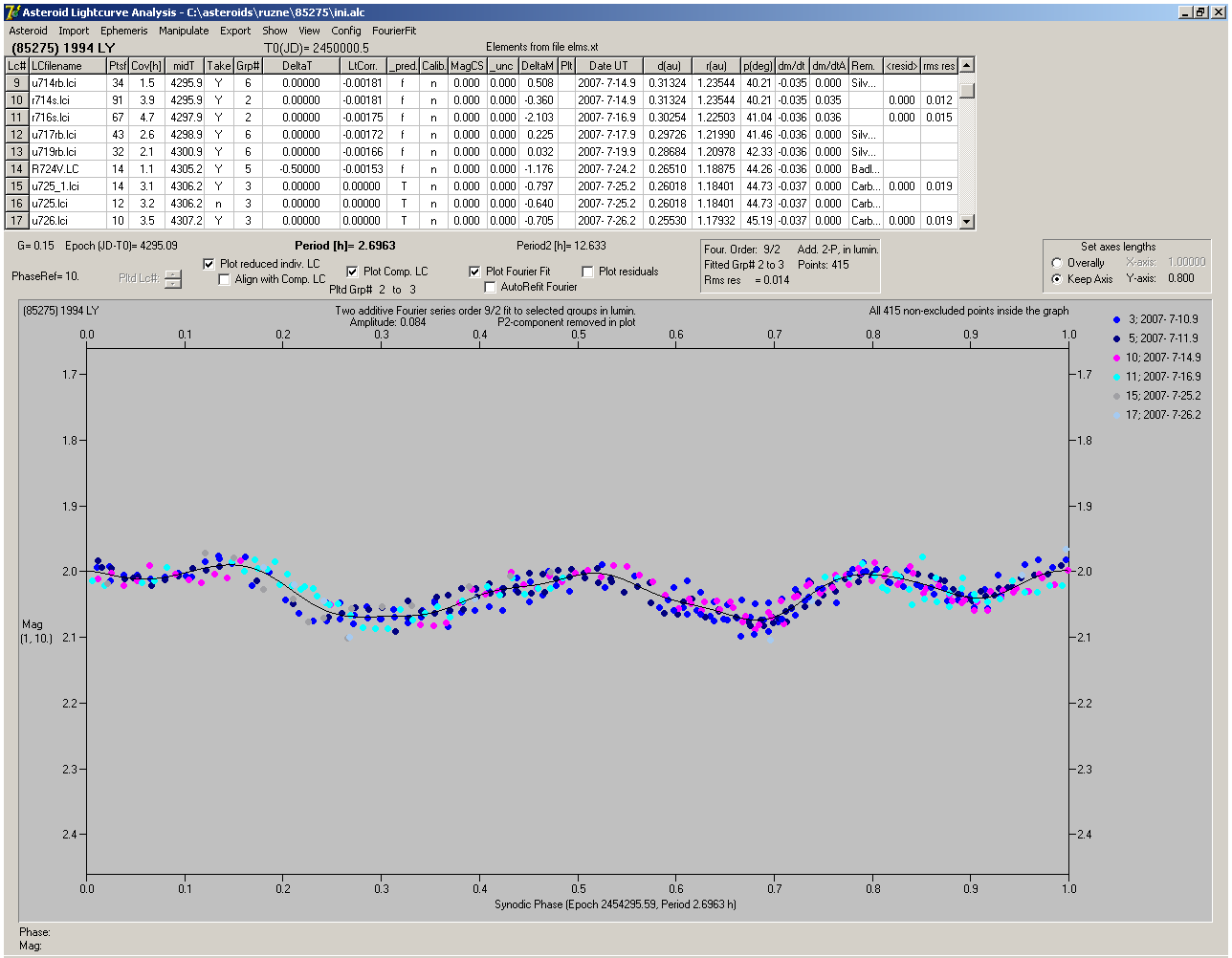
Task: Click the rms res column header
Action: 939,66
